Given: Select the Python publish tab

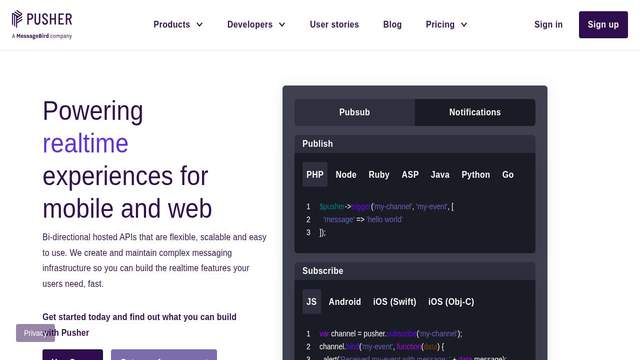Looking at the screenshot, I should click(476, 175).
